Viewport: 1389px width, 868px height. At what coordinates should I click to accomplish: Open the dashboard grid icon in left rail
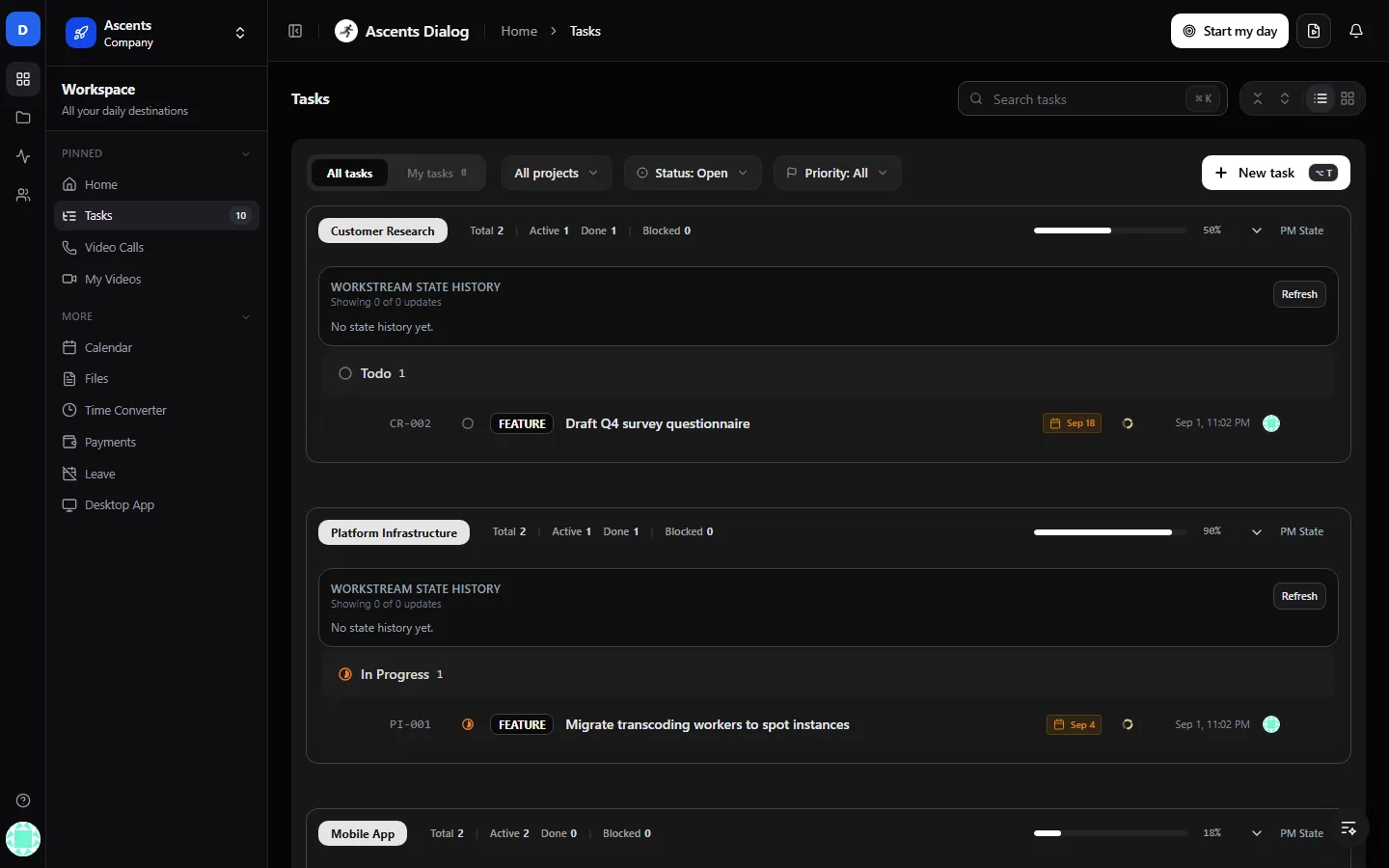pos(23,79)
